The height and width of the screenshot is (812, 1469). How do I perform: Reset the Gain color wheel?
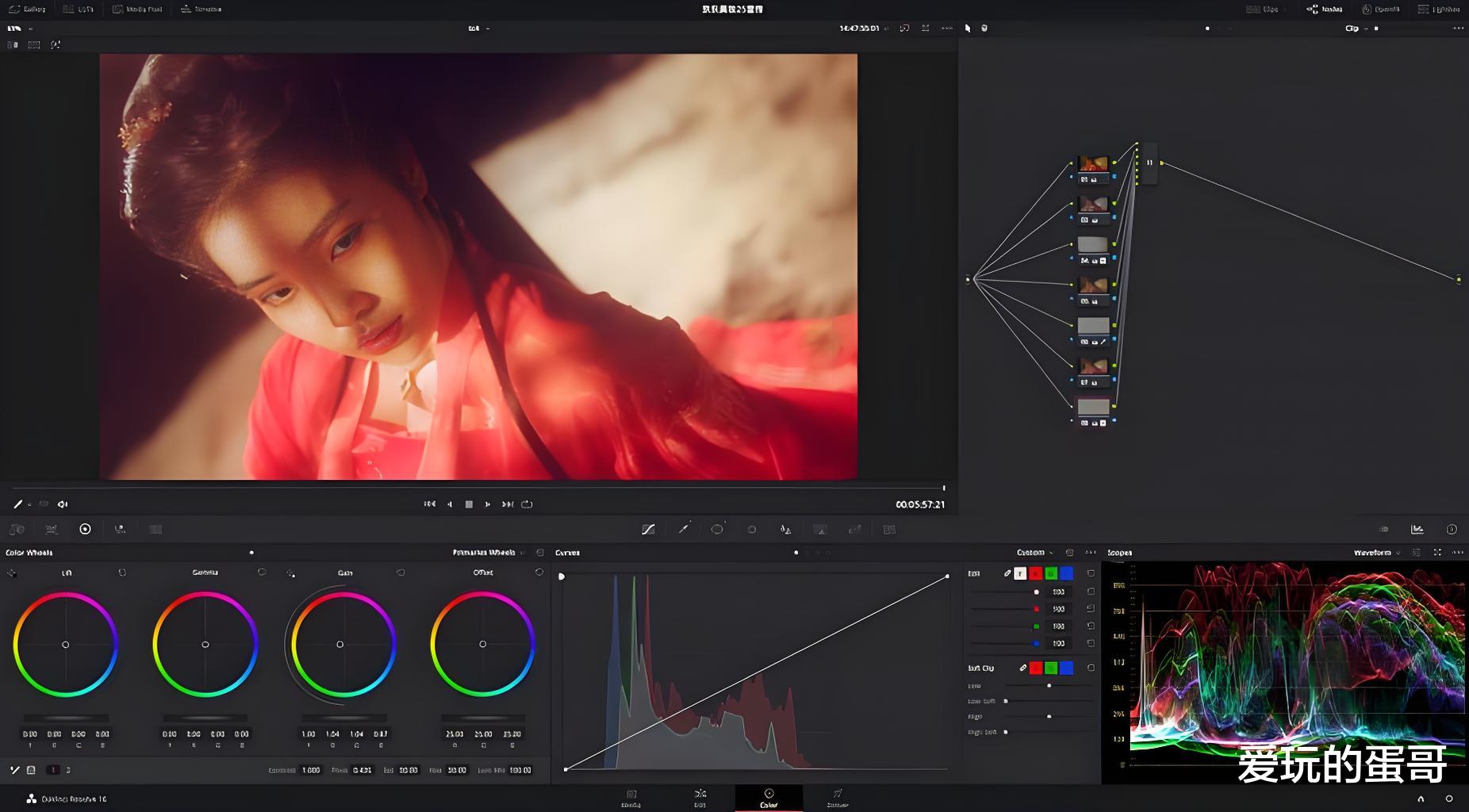[x=401, y=572]
